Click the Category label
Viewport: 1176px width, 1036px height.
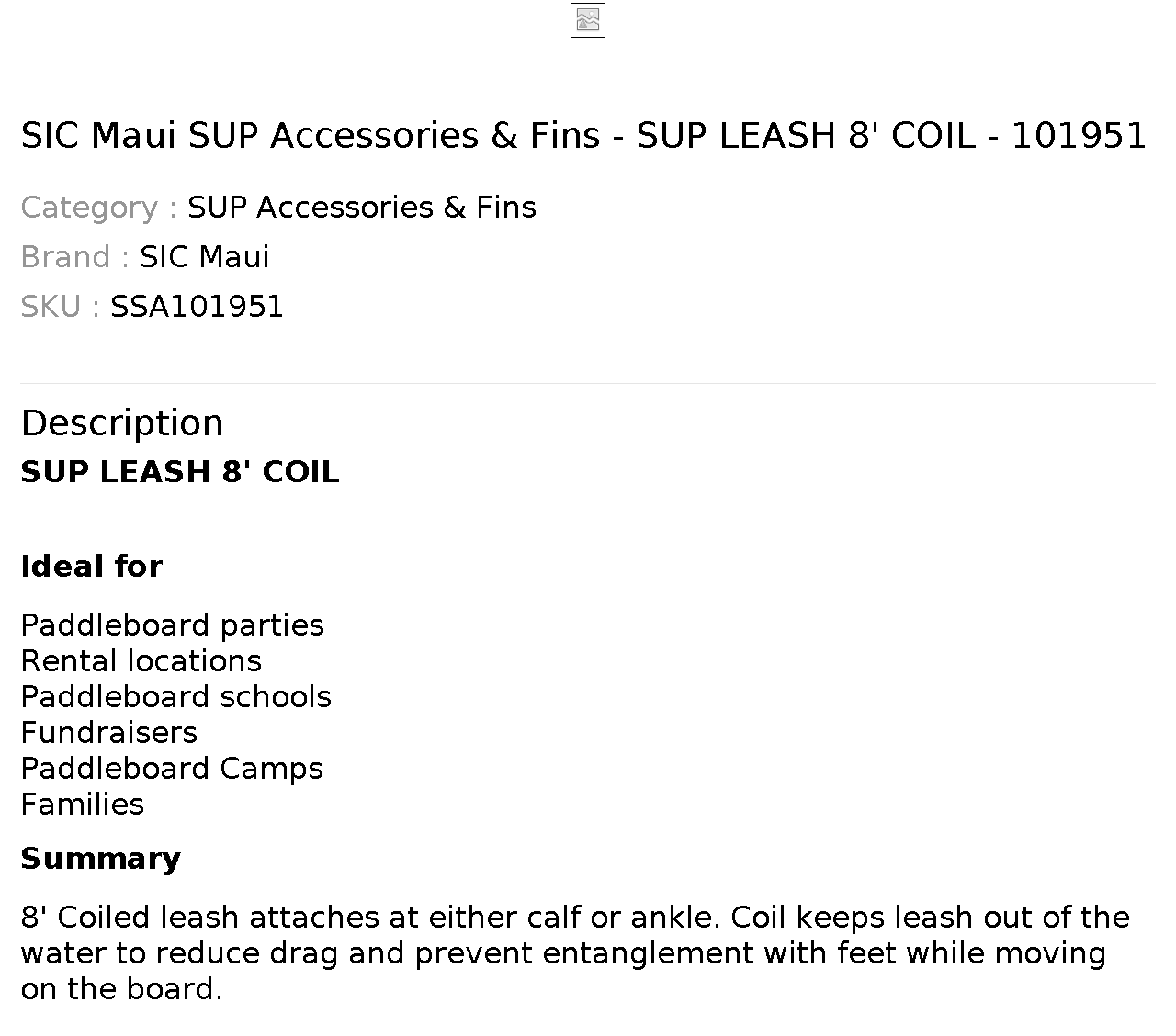point(98,208)
